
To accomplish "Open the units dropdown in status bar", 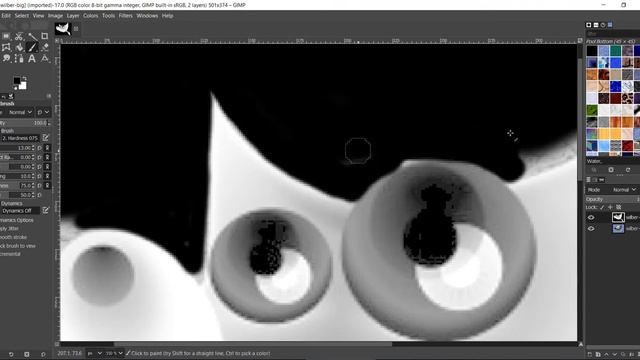I will click(94, 353).
